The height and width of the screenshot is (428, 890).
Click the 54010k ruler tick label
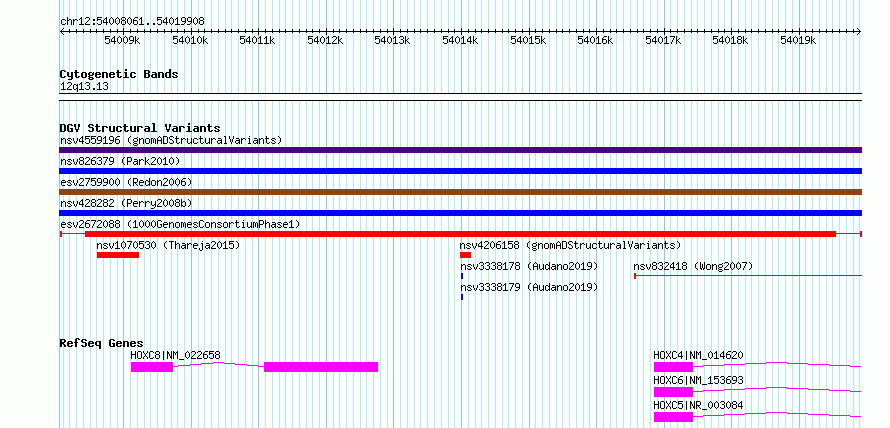(190, 40)
